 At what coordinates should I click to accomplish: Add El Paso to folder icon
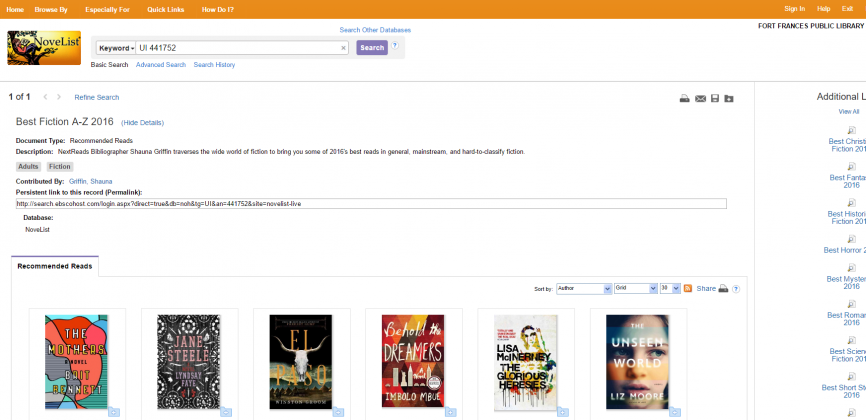pyautogui.click(x=338, y=412)
